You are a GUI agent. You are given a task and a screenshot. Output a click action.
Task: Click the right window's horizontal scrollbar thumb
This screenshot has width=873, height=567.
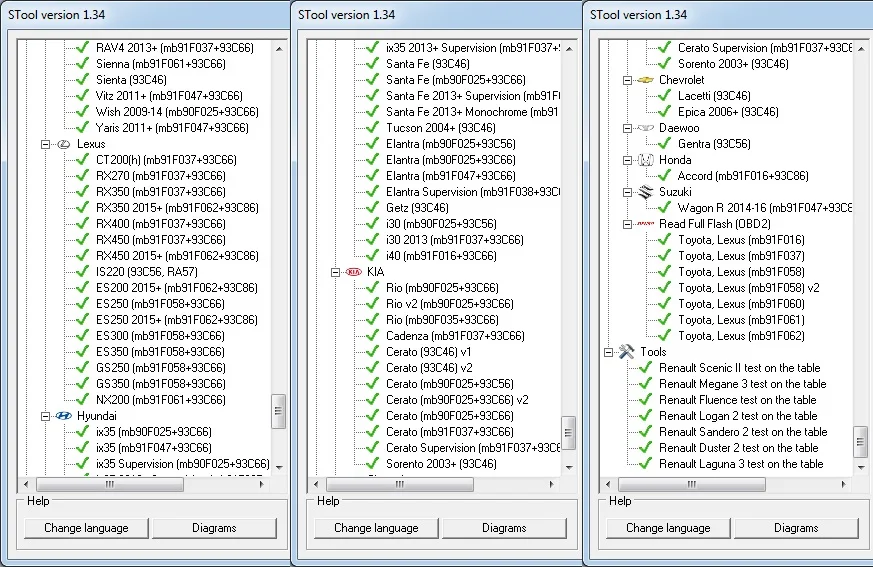[x=691, y=485]
